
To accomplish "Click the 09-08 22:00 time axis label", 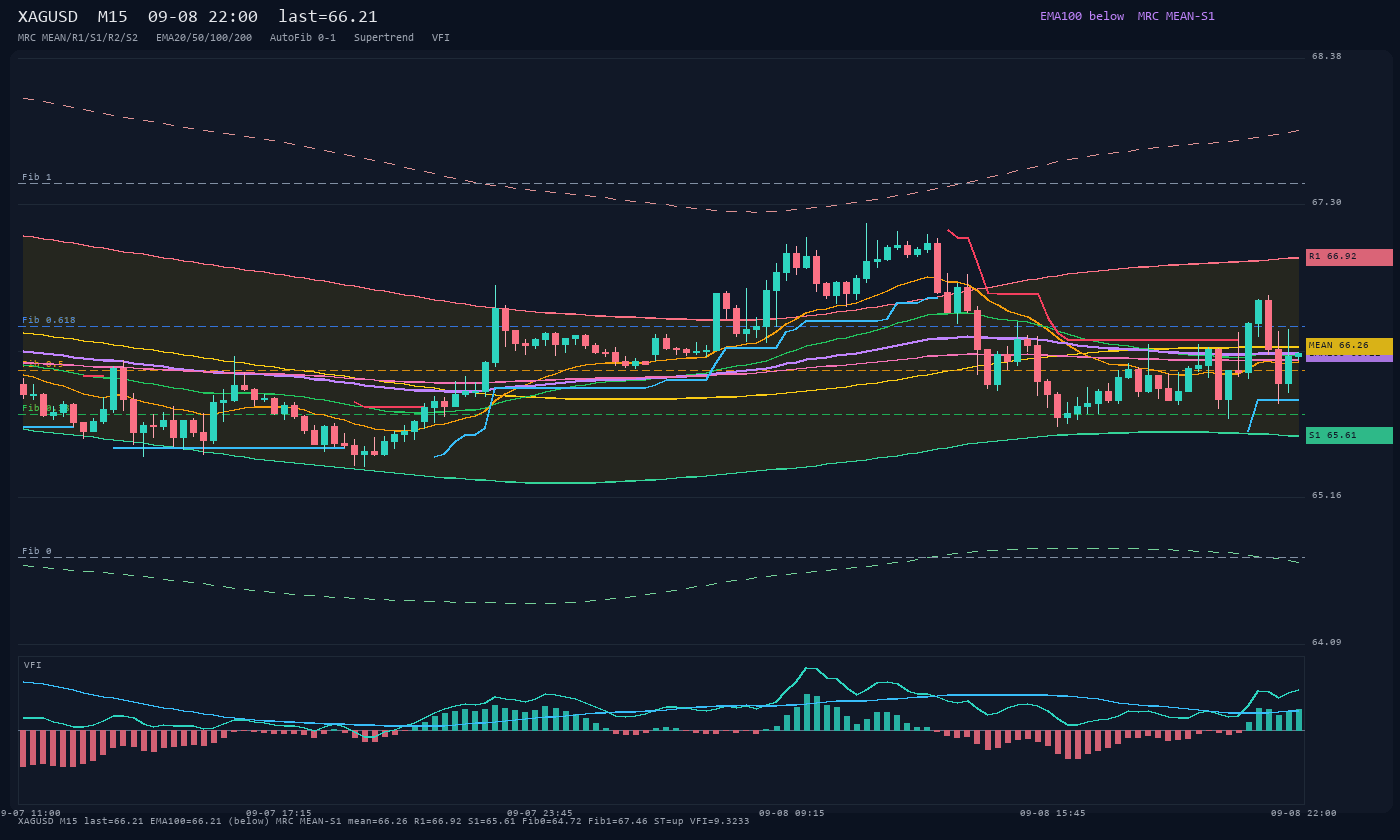I will coord(1303,813).
